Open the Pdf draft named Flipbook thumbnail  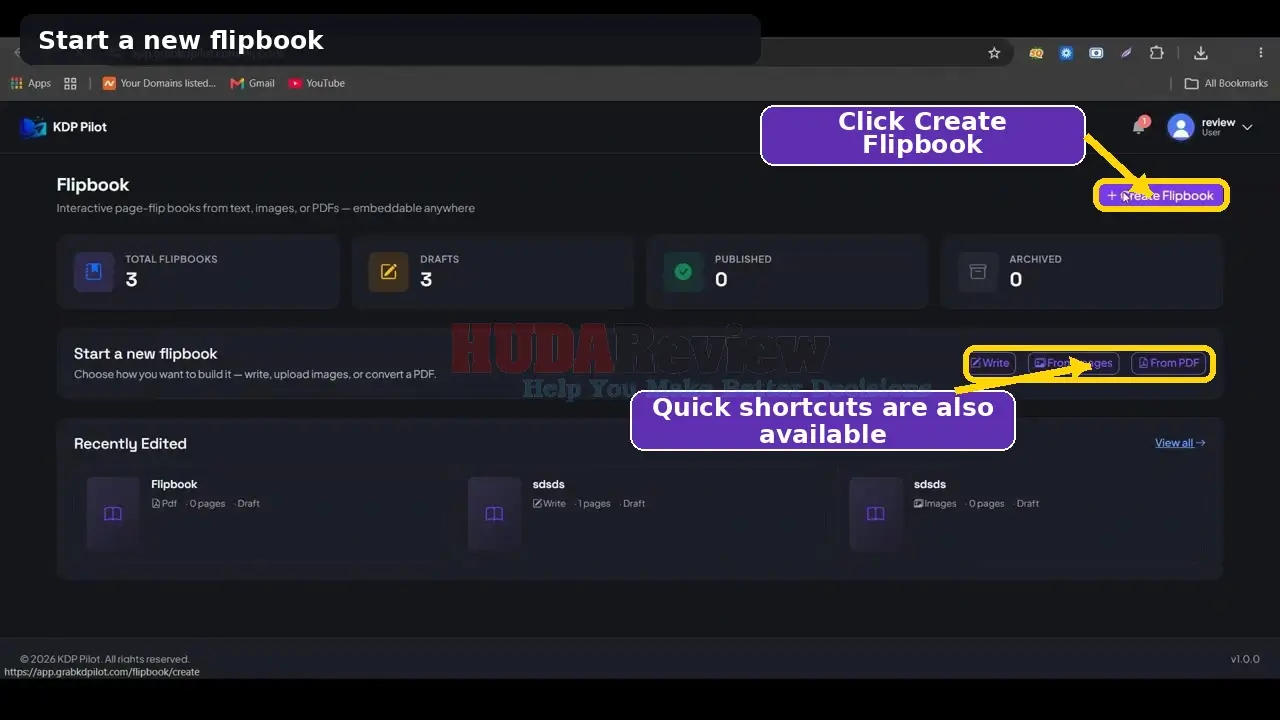click(113, 513)
